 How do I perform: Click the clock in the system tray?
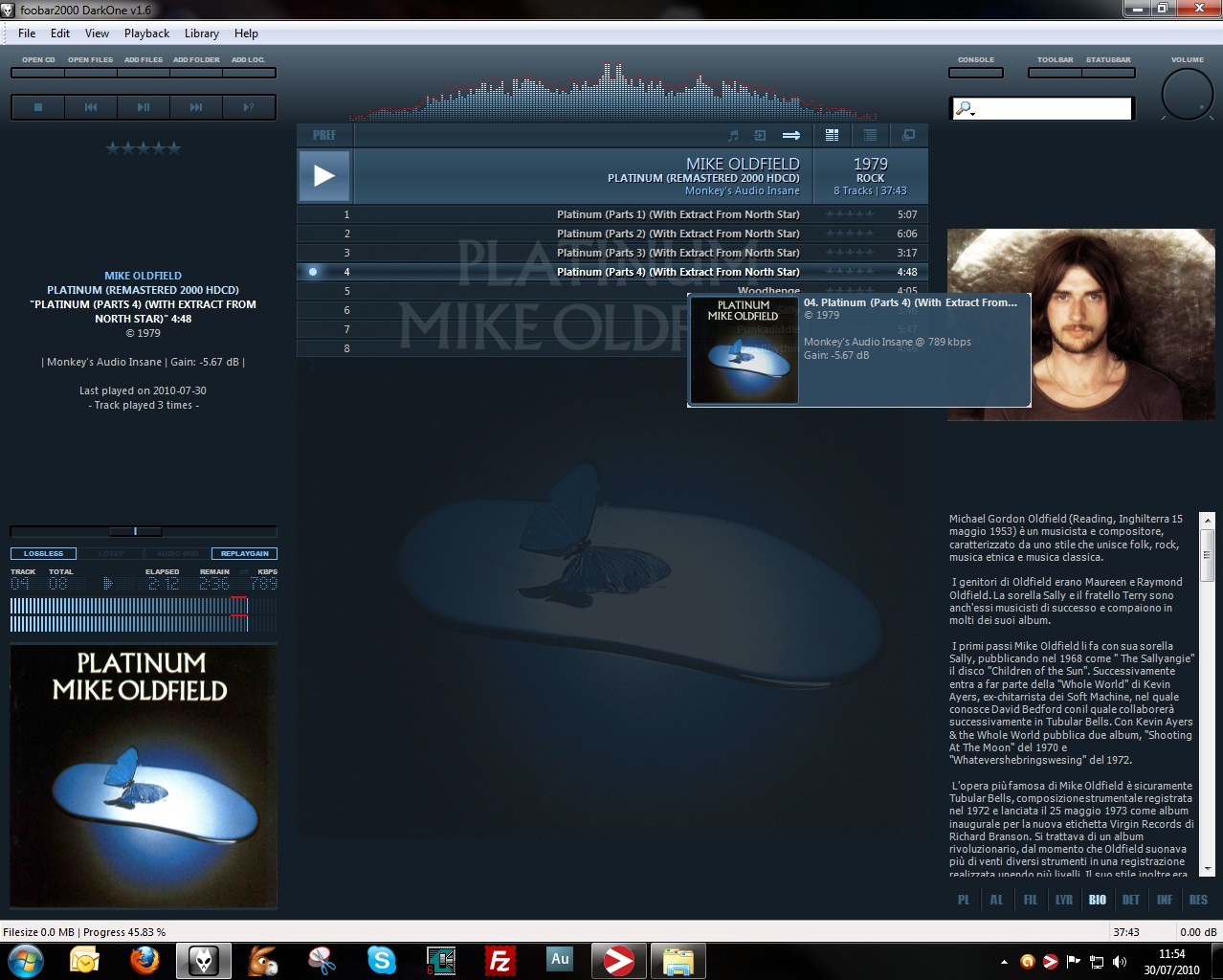click(x=1171, y=962)
